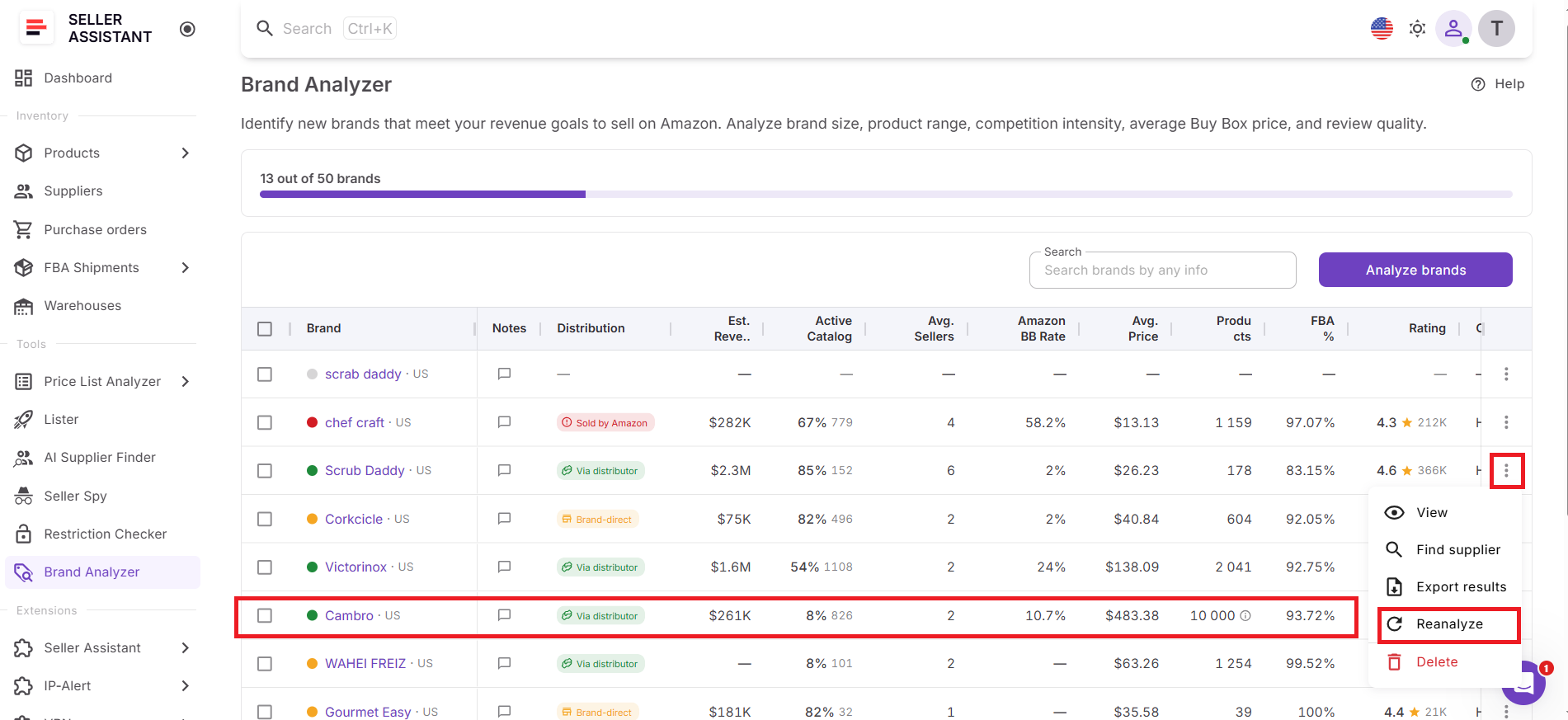The height and width of the screenshot is (720, 1568).
Task: Click the Restriction Checker lock icon
Action: pyautogui.click(x=24, y=534)
